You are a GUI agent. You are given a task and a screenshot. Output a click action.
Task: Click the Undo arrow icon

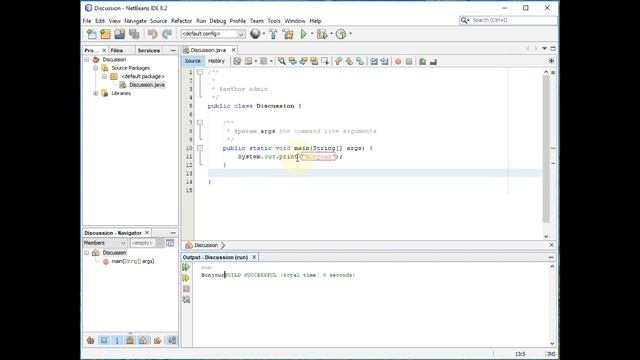pyautogui.click(x=152, y=34)
